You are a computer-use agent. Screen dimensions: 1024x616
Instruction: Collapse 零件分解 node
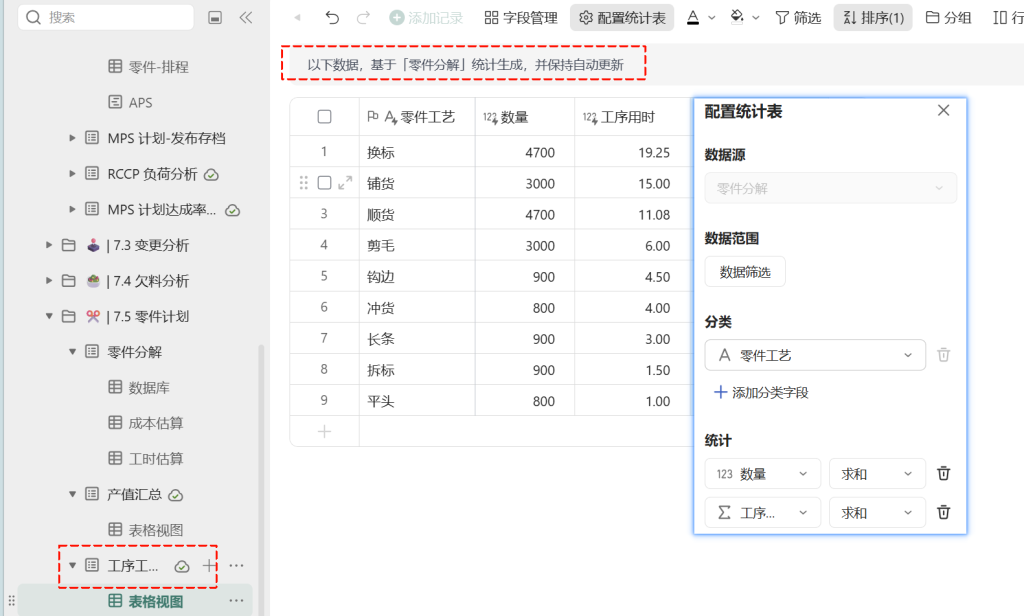[x=72, y=352]
